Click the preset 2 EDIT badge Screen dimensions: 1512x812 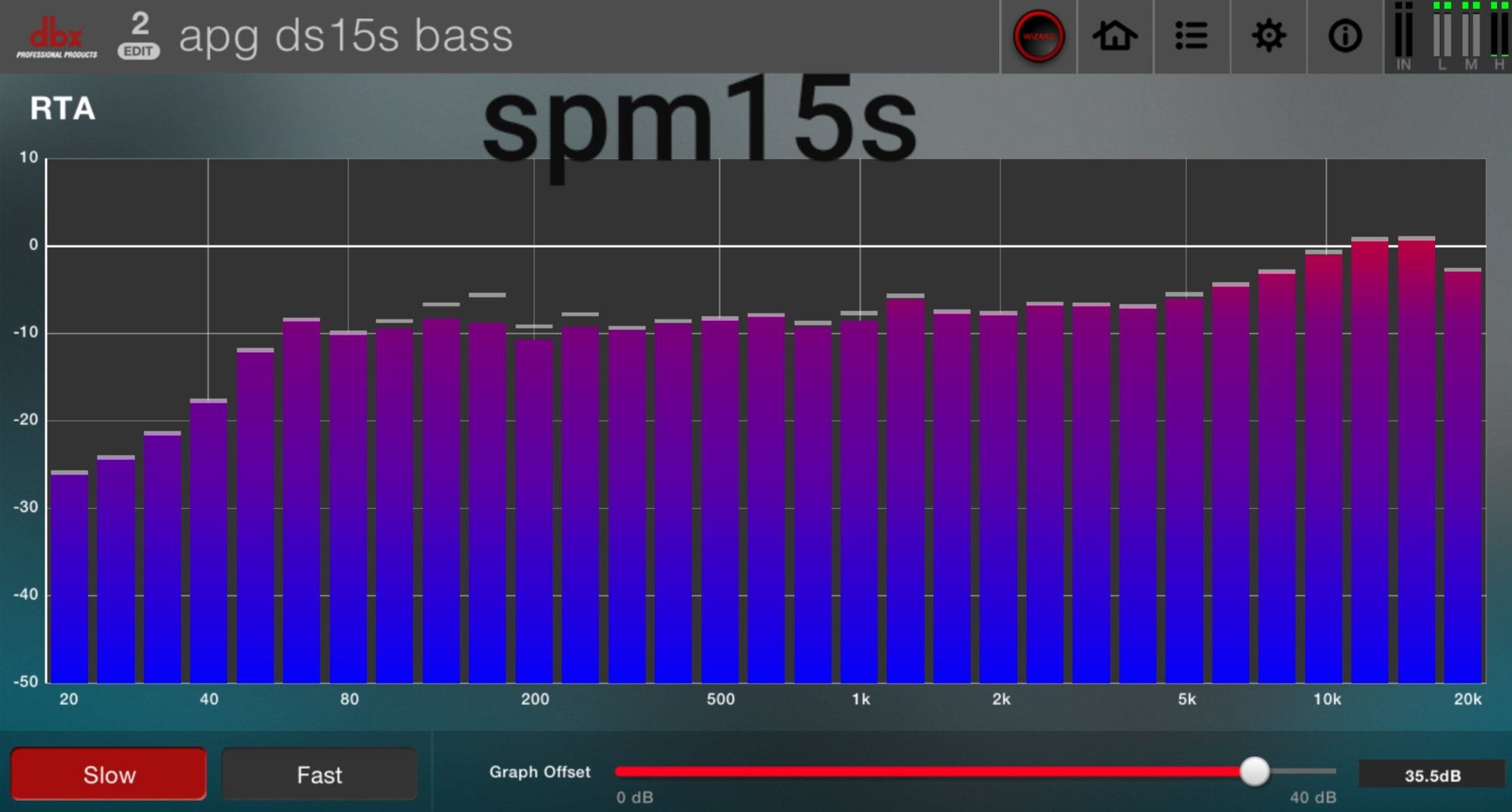coord(139,36)
